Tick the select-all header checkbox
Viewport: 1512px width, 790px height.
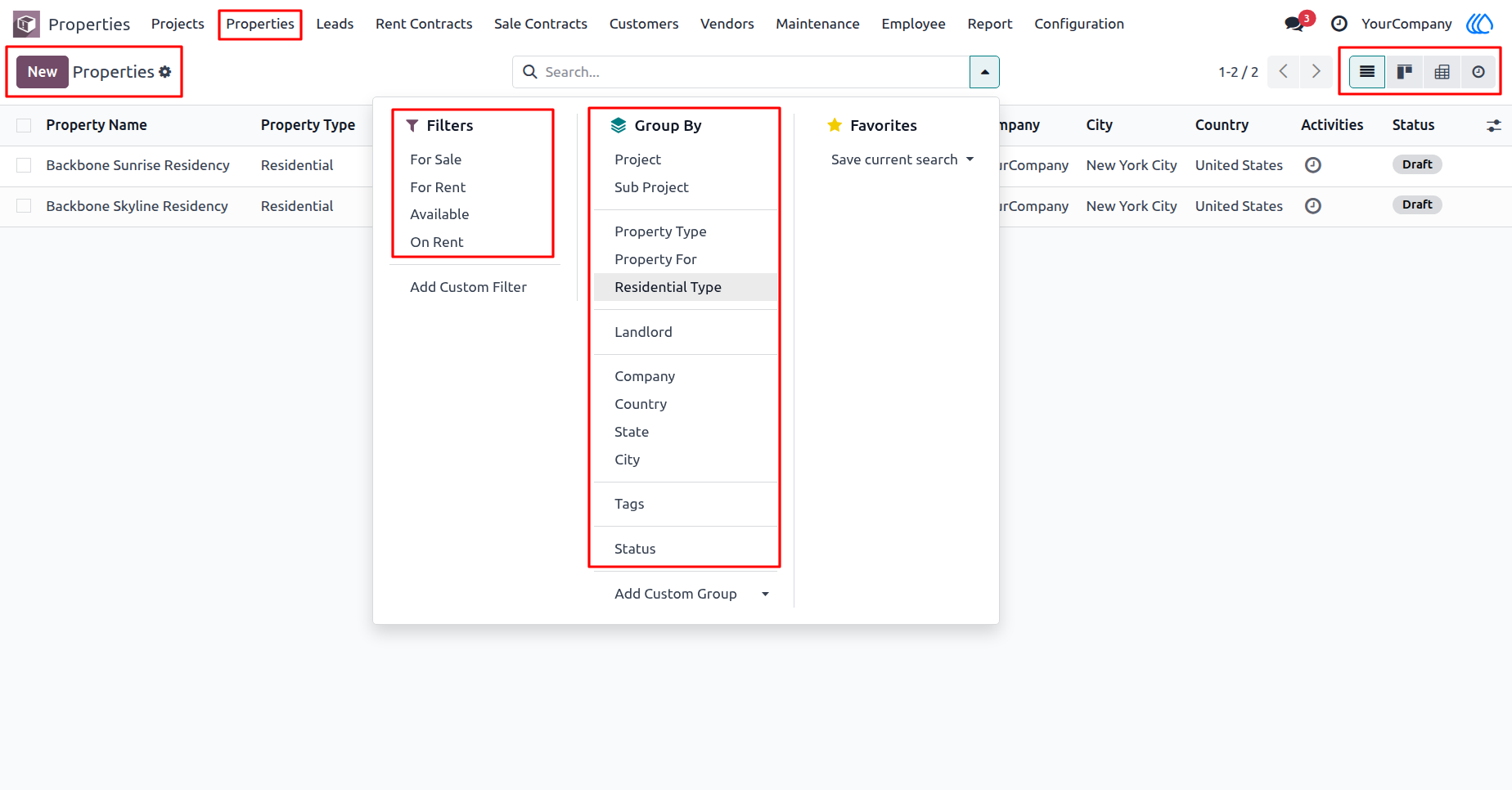coord(25,125)
